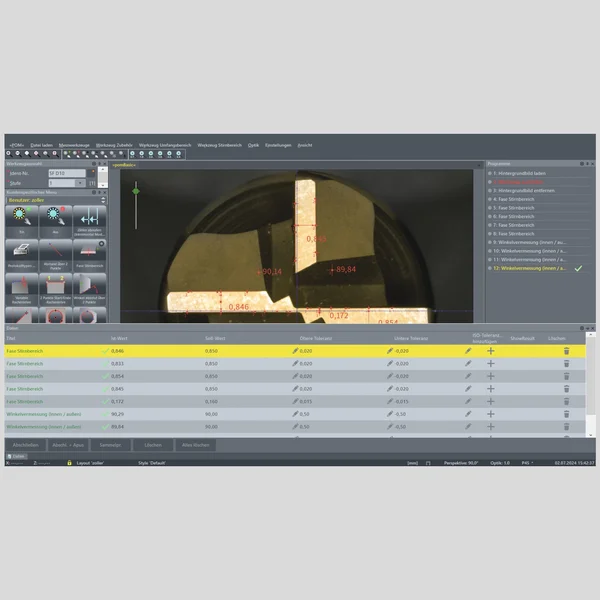Select step '12: Winkelvermessung' in Programme list

click(530, 268)
